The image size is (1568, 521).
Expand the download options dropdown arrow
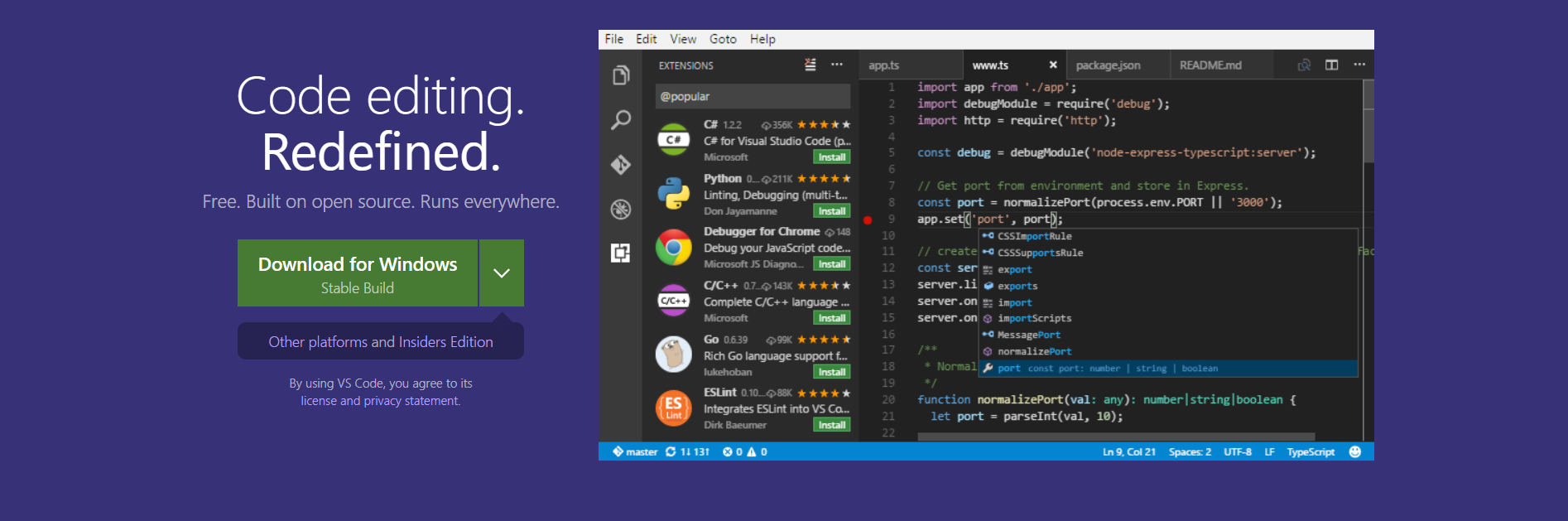[502, 273]
